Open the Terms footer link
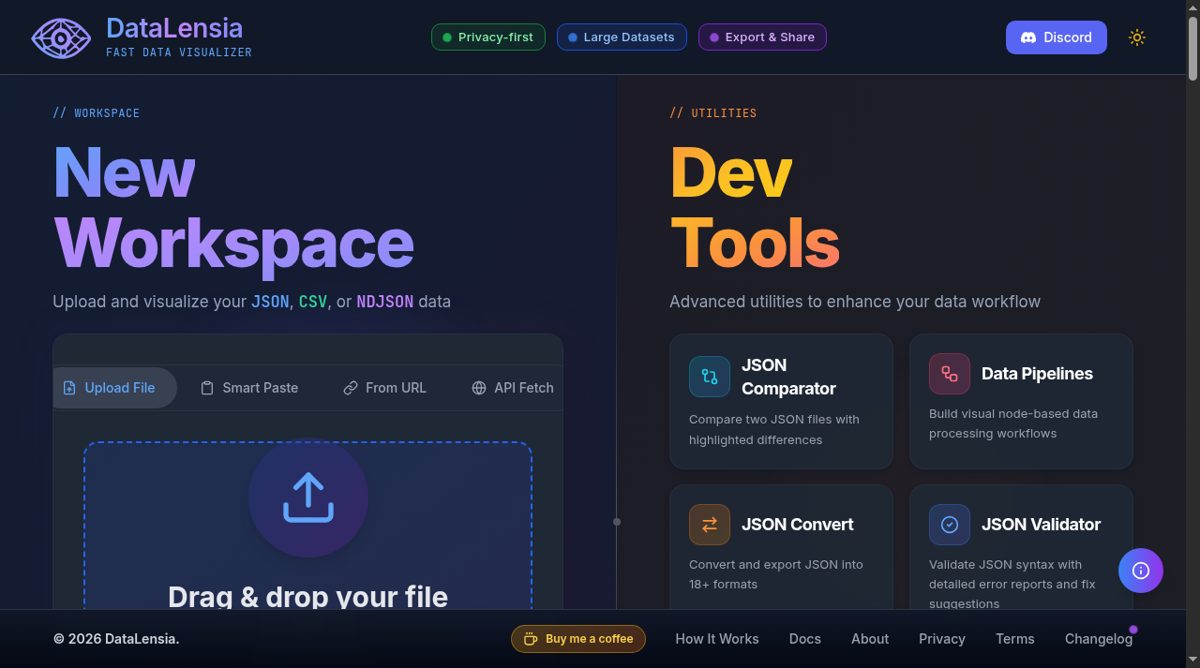Viewport: 1200px width, 668px height. 1015,639
